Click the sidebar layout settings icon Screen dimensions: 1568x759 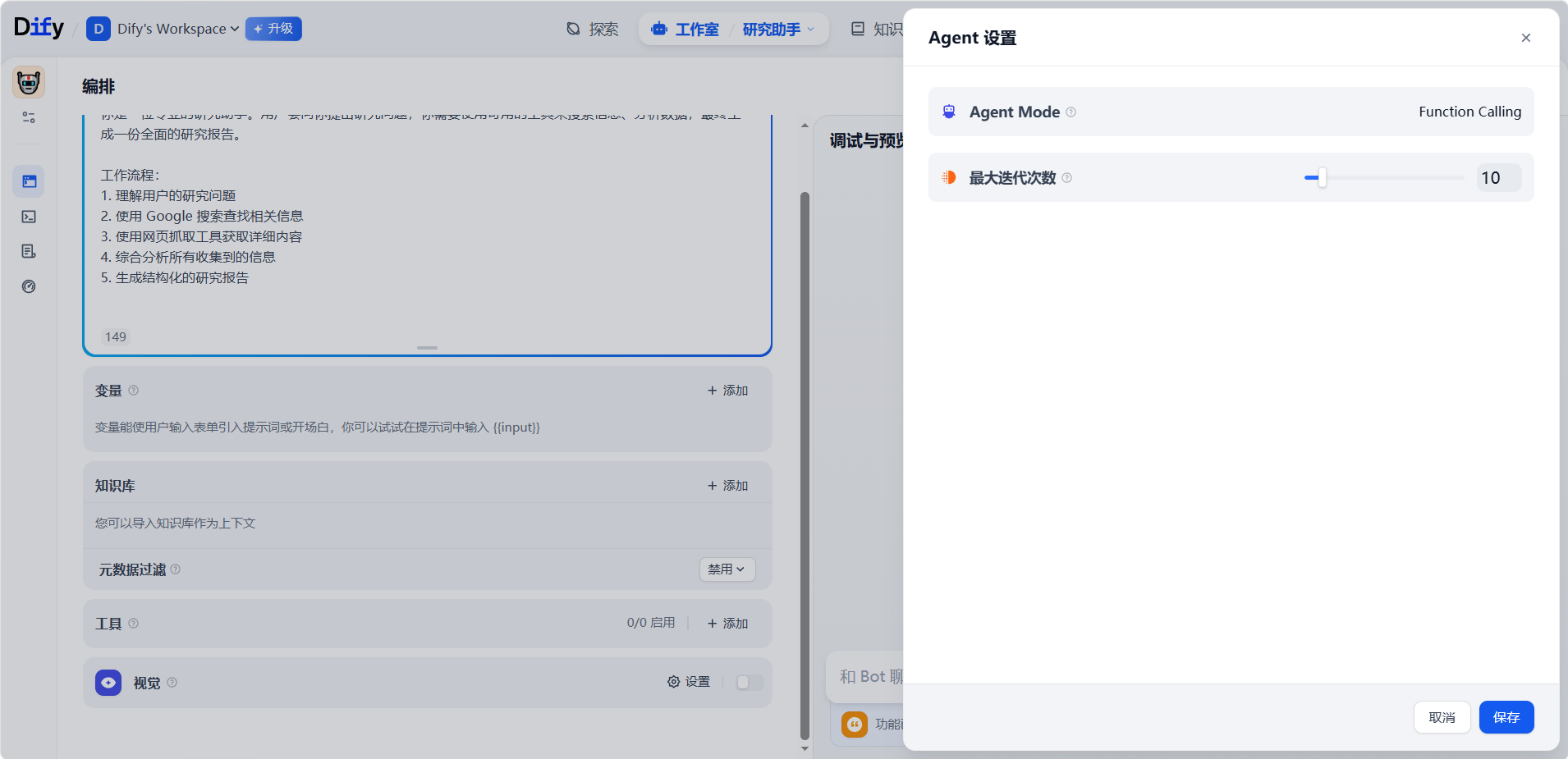(29, 117)
